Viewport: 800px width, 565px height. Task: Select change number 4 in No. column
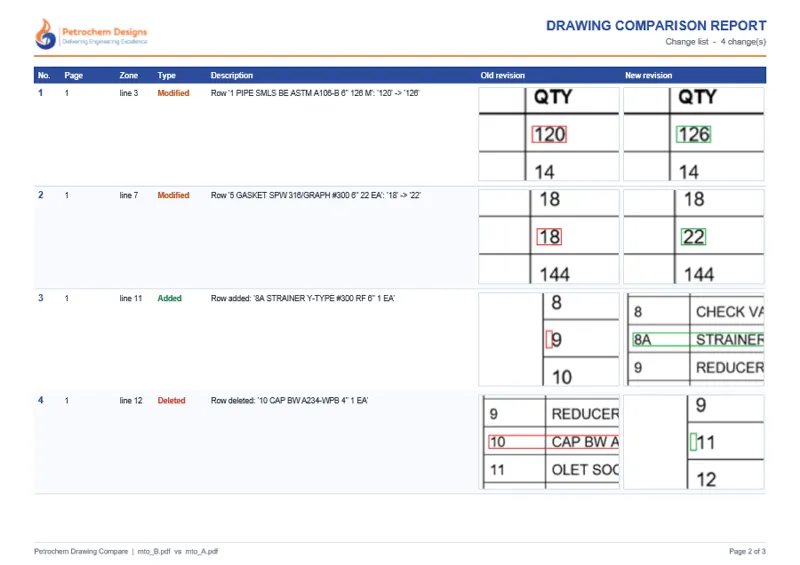coord(40,400)
